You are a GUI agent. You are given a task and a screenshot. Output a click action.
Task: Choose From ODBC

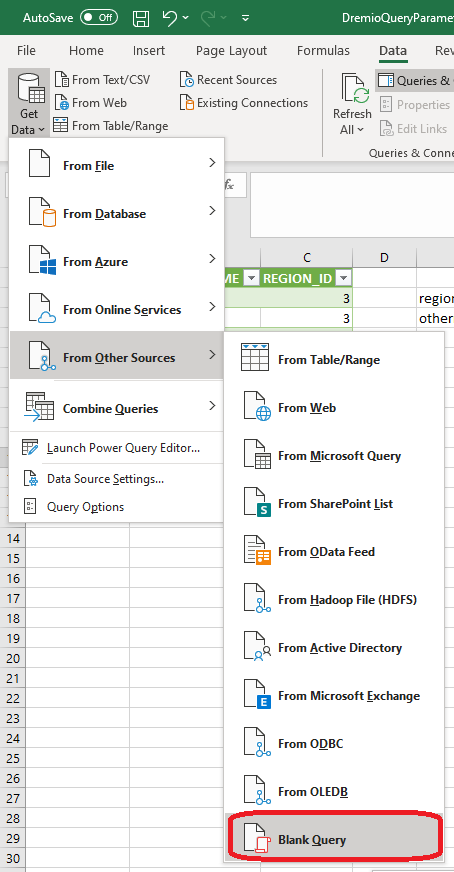(334, 743)
